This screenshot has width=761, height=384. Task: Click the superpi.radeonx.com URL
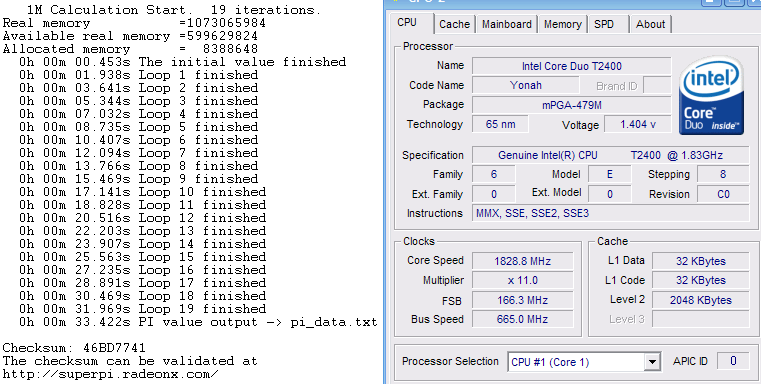pyautogui.click(x=110, y=374)
